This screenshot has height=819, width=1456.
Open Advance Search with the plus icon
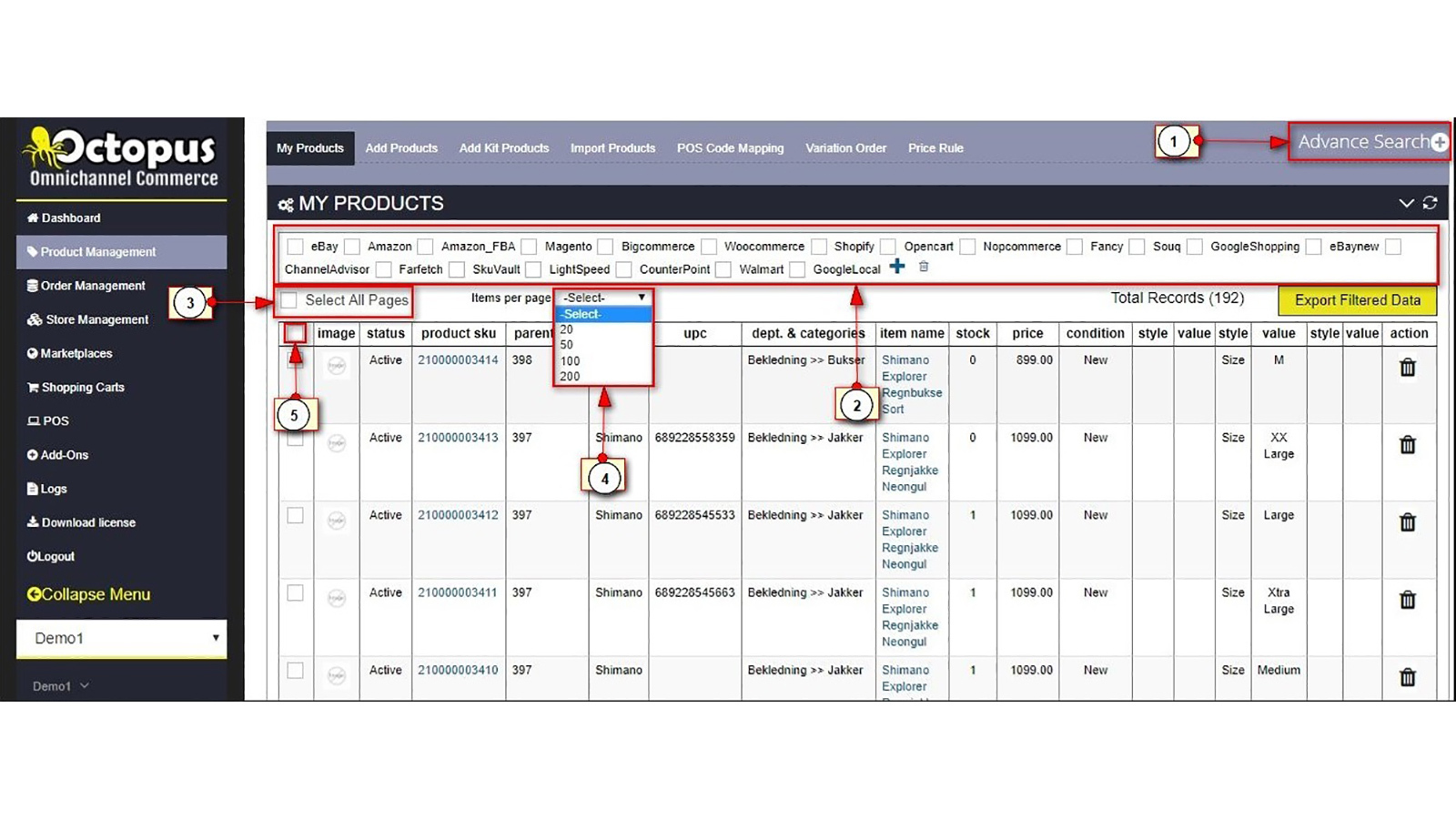[x=1439, y=142]
